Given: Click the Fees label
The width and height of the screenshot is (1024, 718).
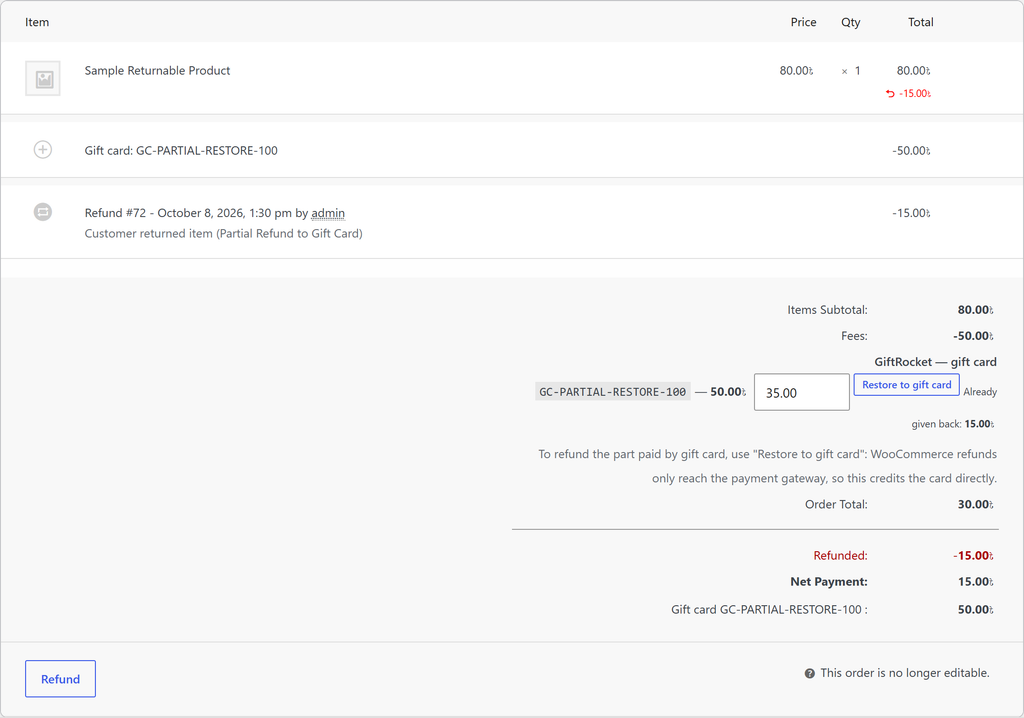Looking at the screenshot, I should coord(854,336).
